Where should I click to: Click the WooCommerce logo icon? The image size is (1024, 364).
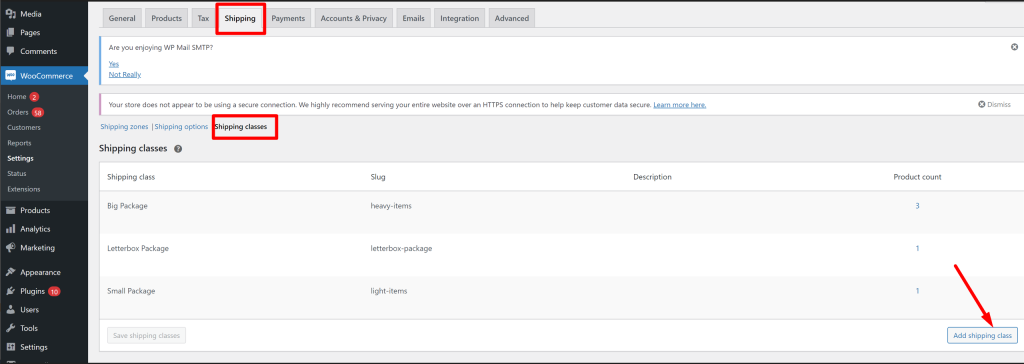11,76
